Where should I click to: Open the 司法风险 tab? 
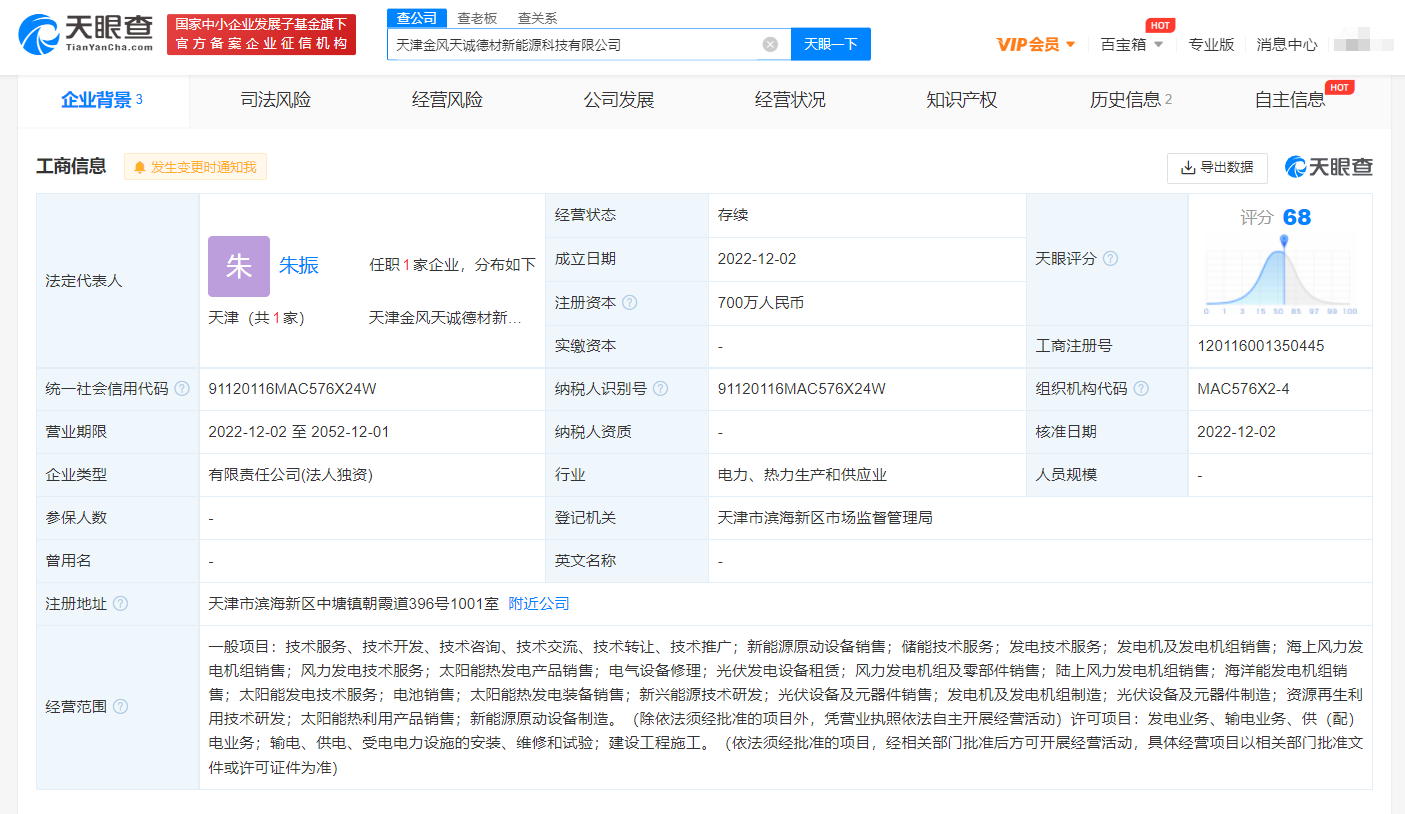tap(276, 100)
